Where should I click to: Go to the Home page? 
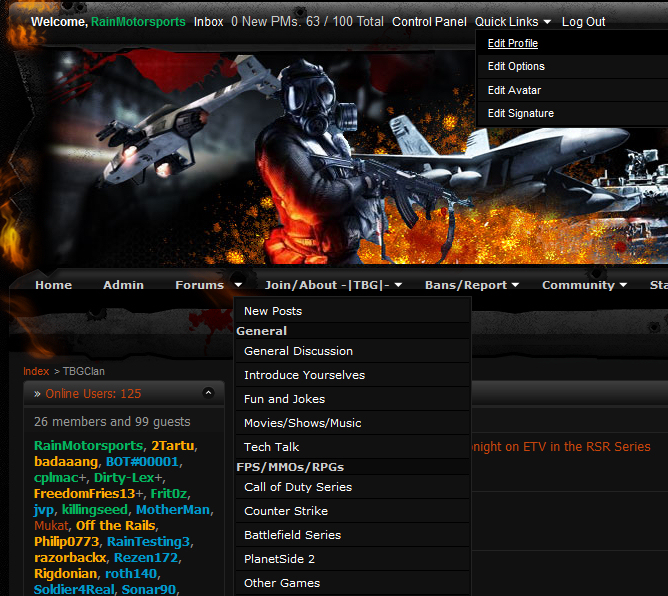point(54,285)
